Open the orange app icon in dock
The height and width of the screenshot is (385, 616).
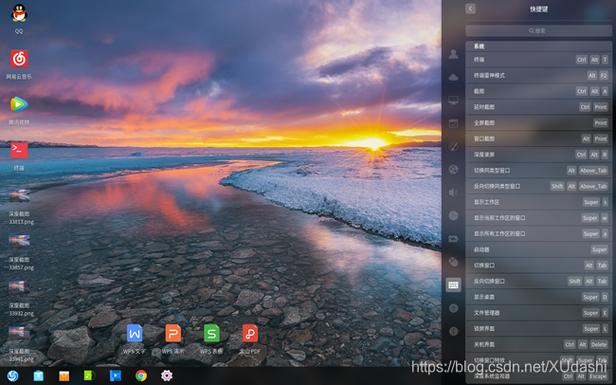[x=64, y=376]
